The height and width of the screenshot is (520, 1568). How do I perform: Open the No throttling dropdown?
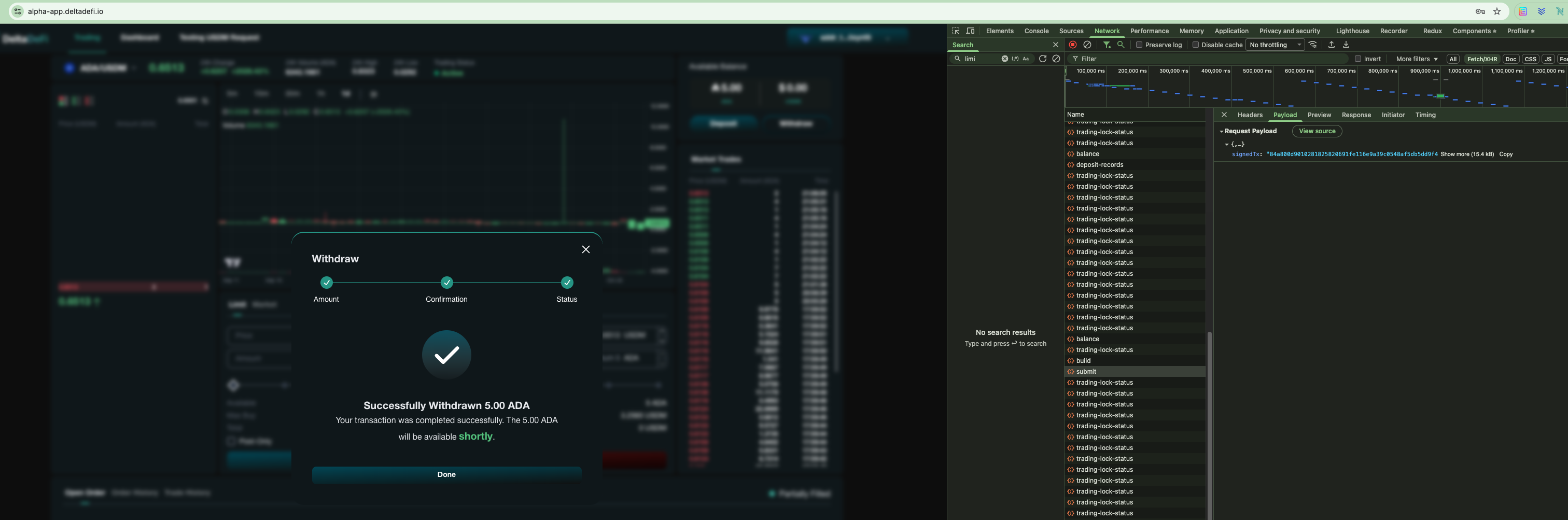tap(1275, 45)
